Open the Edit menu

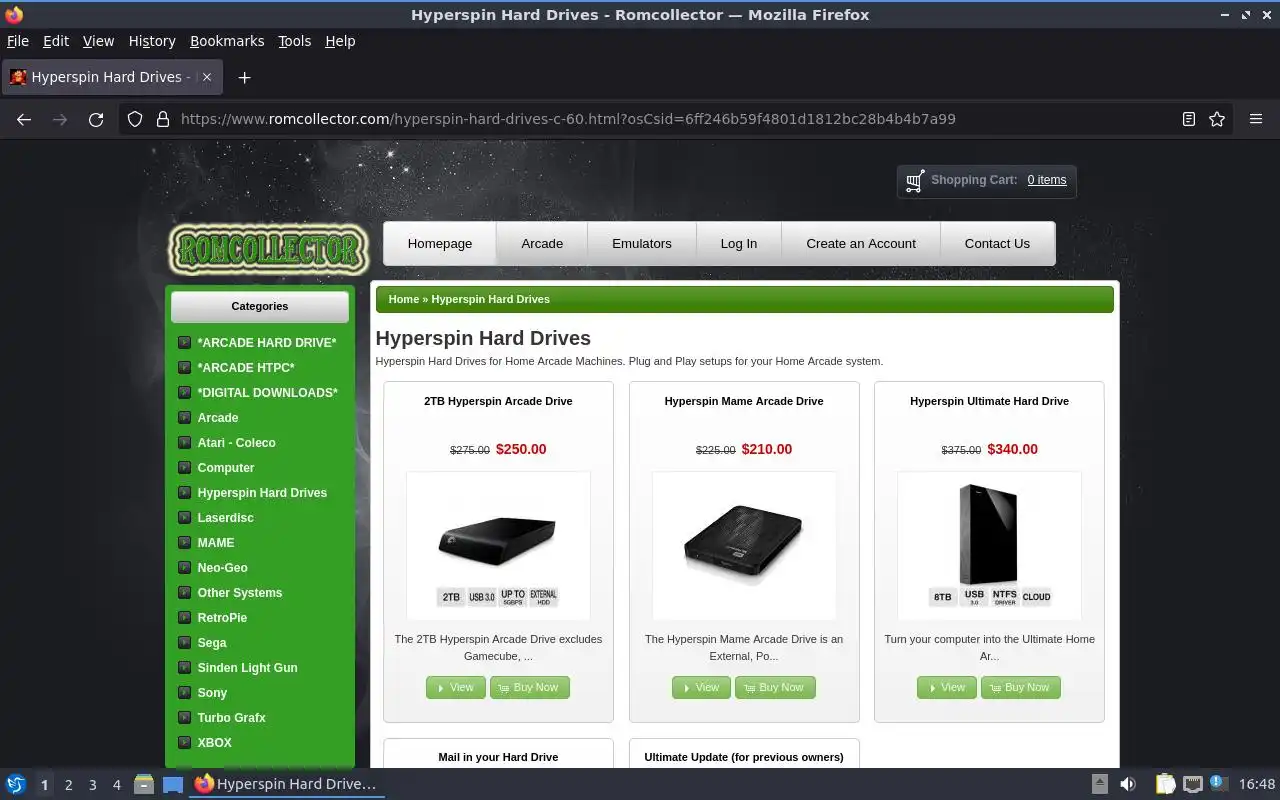[56, 41]
